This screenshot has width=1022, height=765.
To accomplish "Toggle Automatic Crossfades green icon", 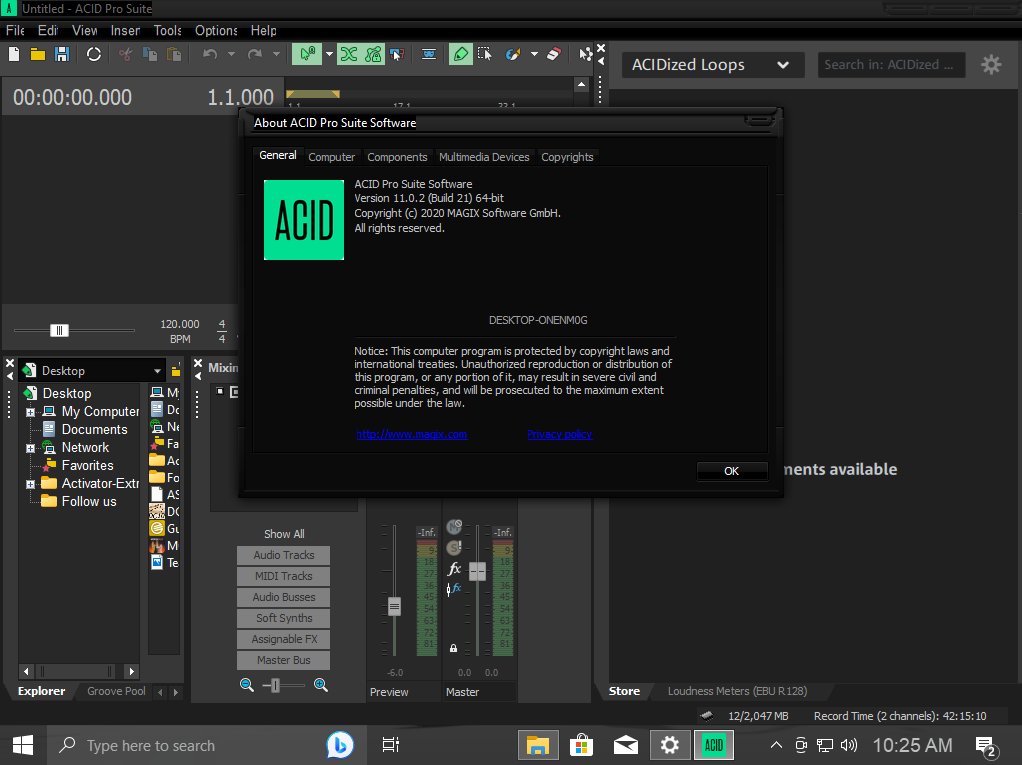I will (349, 54).
